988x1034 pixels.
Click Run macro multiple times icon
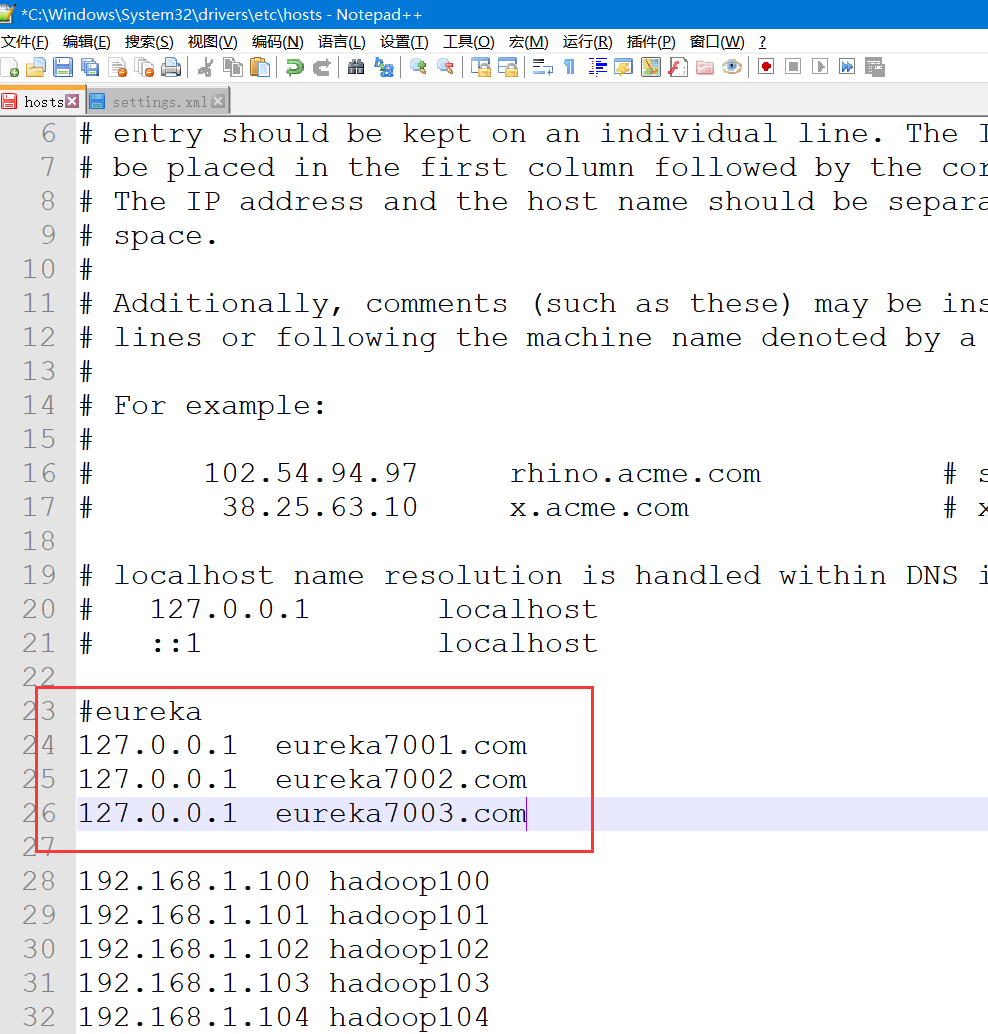click(847, 67)
